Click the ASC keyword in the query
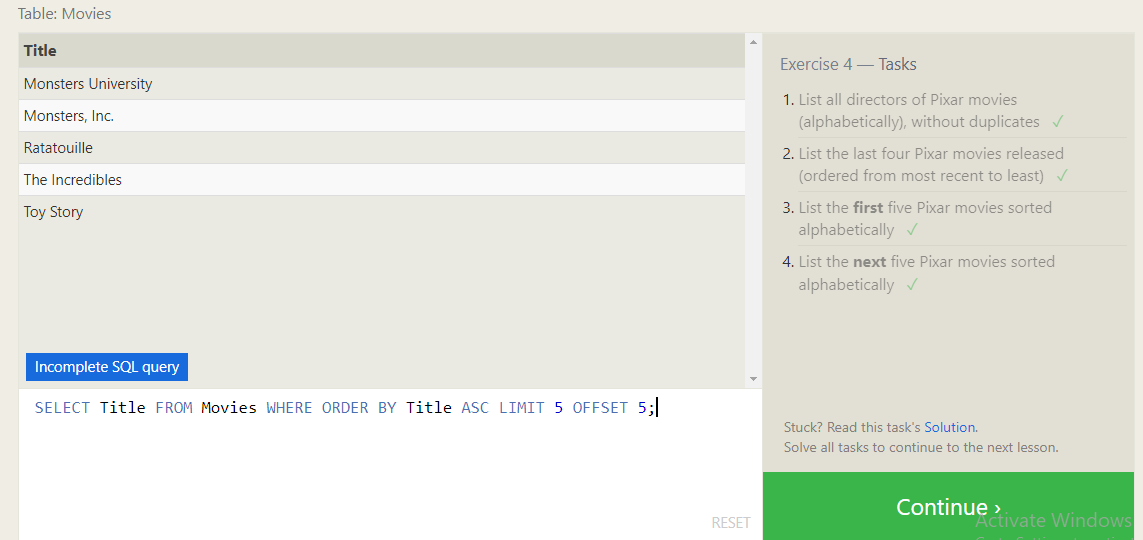The image size is (1143, 540). point(475,408)
